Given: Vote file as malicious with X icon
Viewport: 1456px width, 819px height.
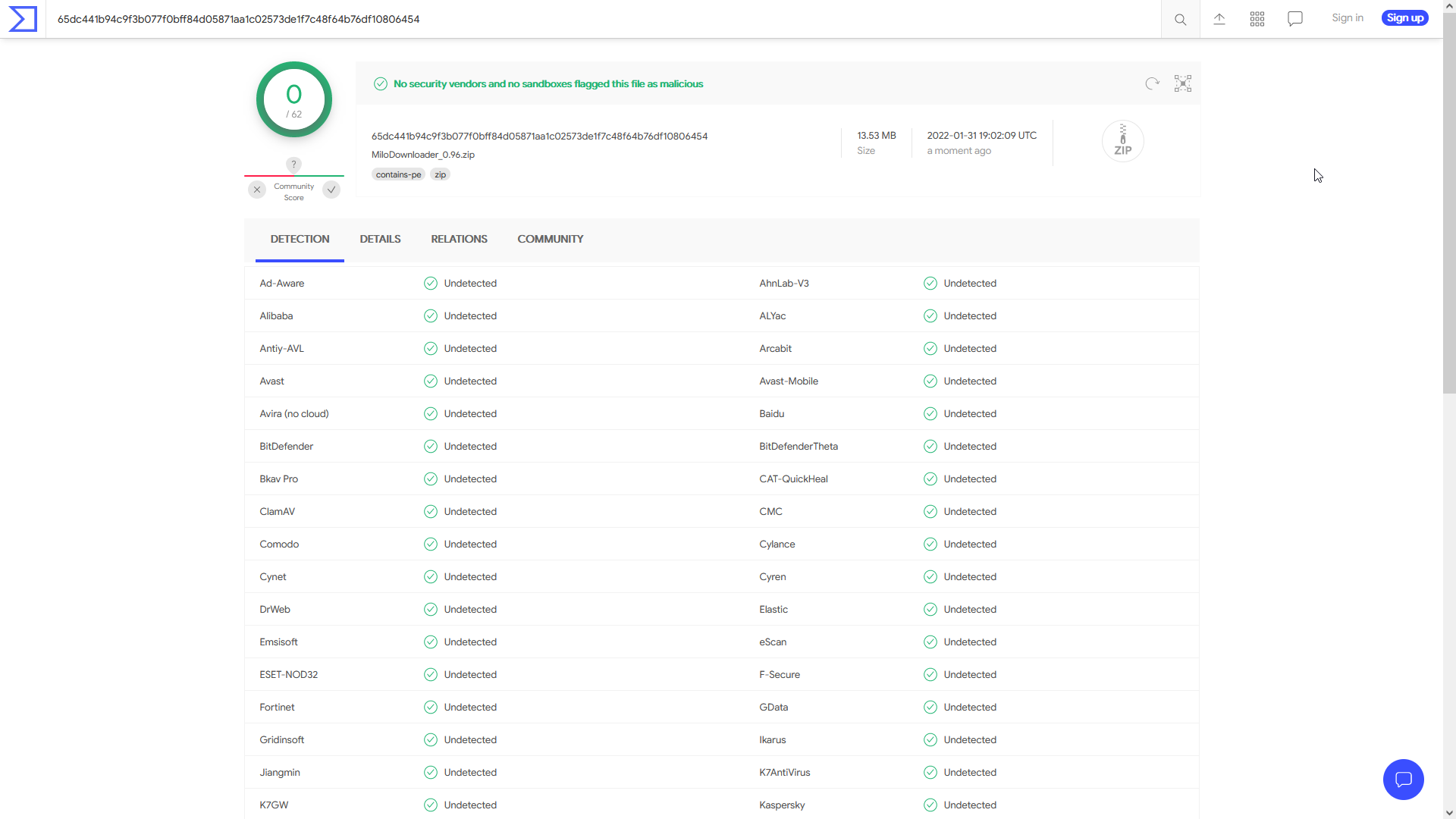Looking at the screenshot, I should (x=257, y=190).
